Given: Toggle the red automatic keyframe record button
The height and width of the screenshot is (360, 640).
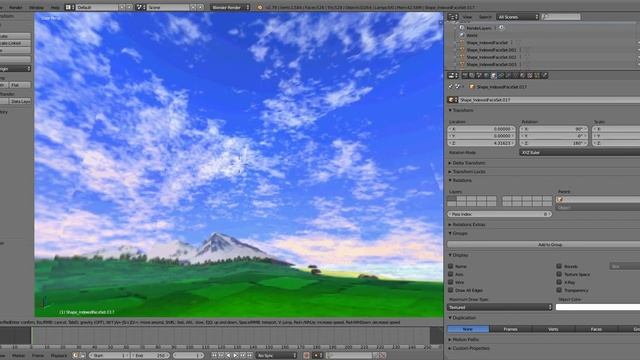Looking at the screenshot, I should 306,356.
